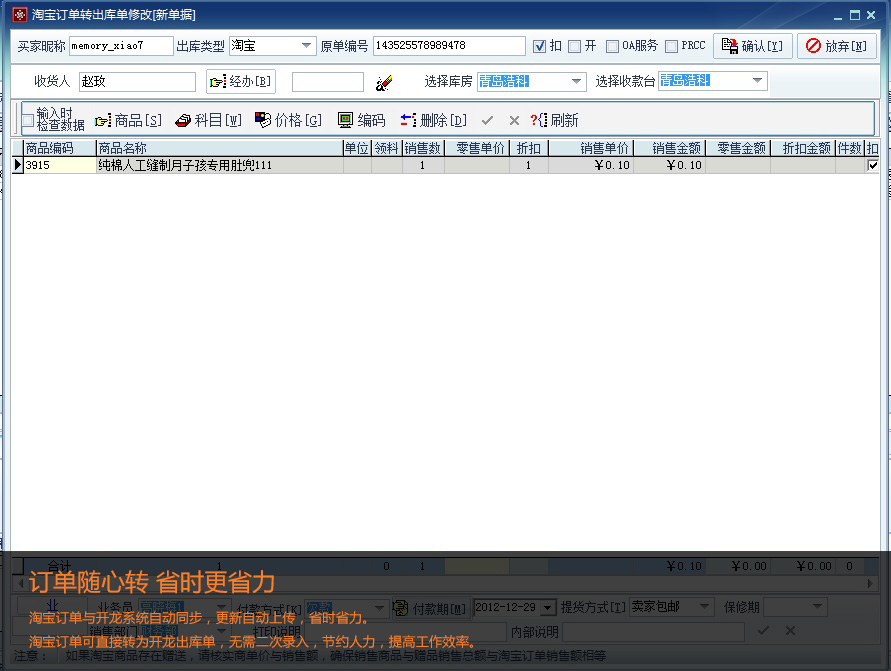Close the 淘宝订单转出库单修改 window
Screen dimensions: 891x671
(x=871, y=15)
